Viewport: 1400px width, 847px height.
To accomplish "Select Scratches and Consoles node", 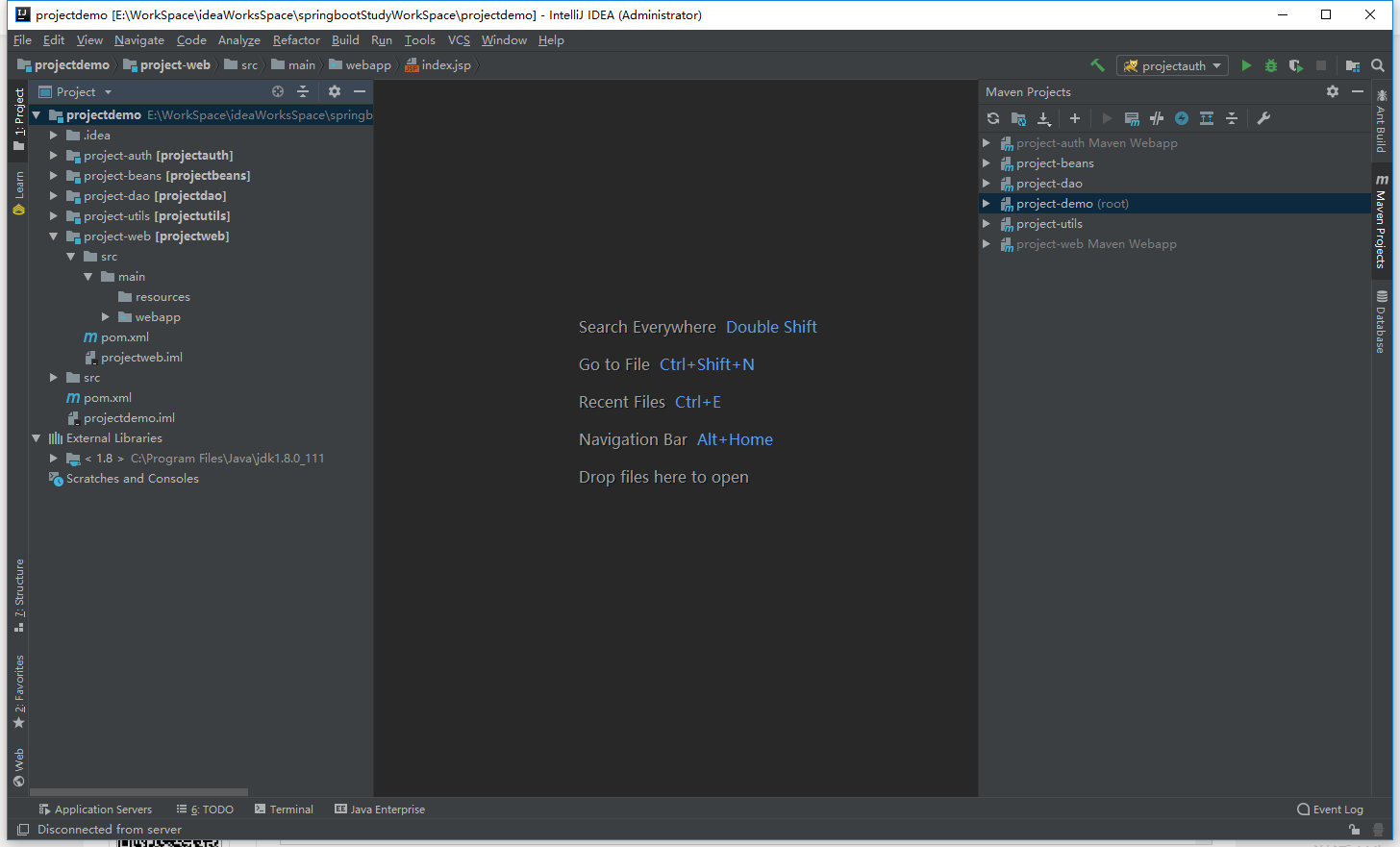I will [133, 479].
